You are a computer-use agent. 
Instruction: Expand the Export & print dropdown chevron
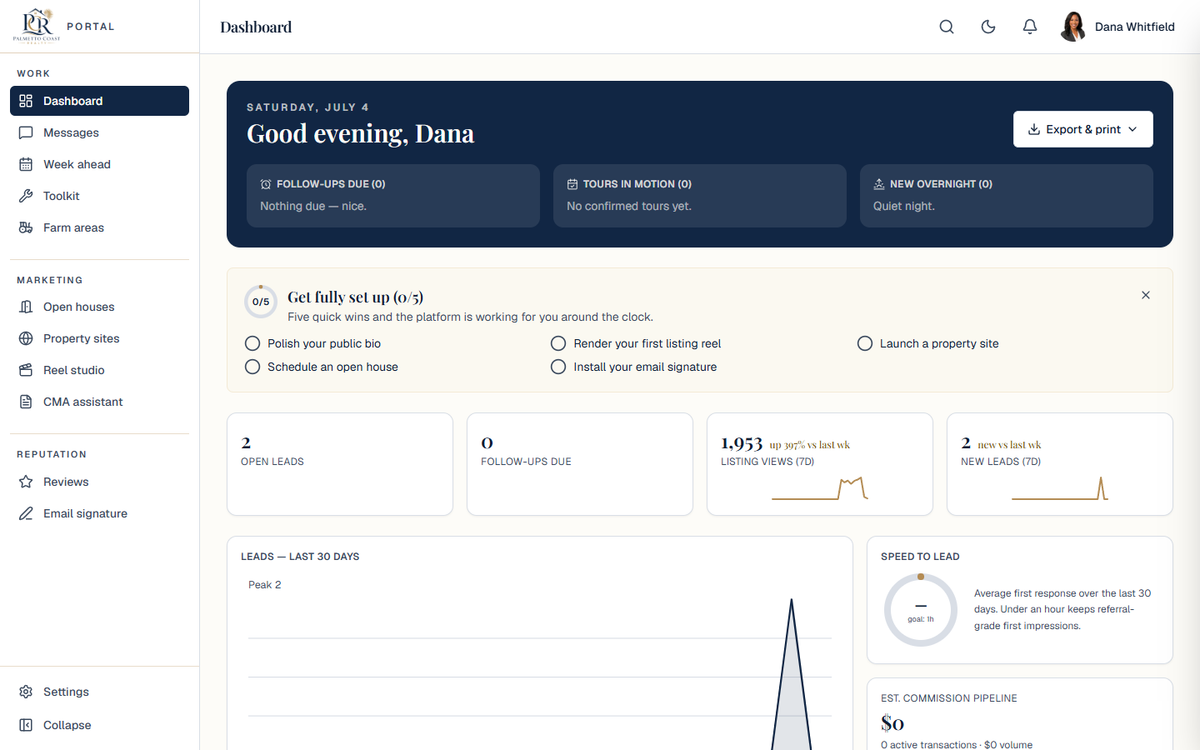[1133, 129]
